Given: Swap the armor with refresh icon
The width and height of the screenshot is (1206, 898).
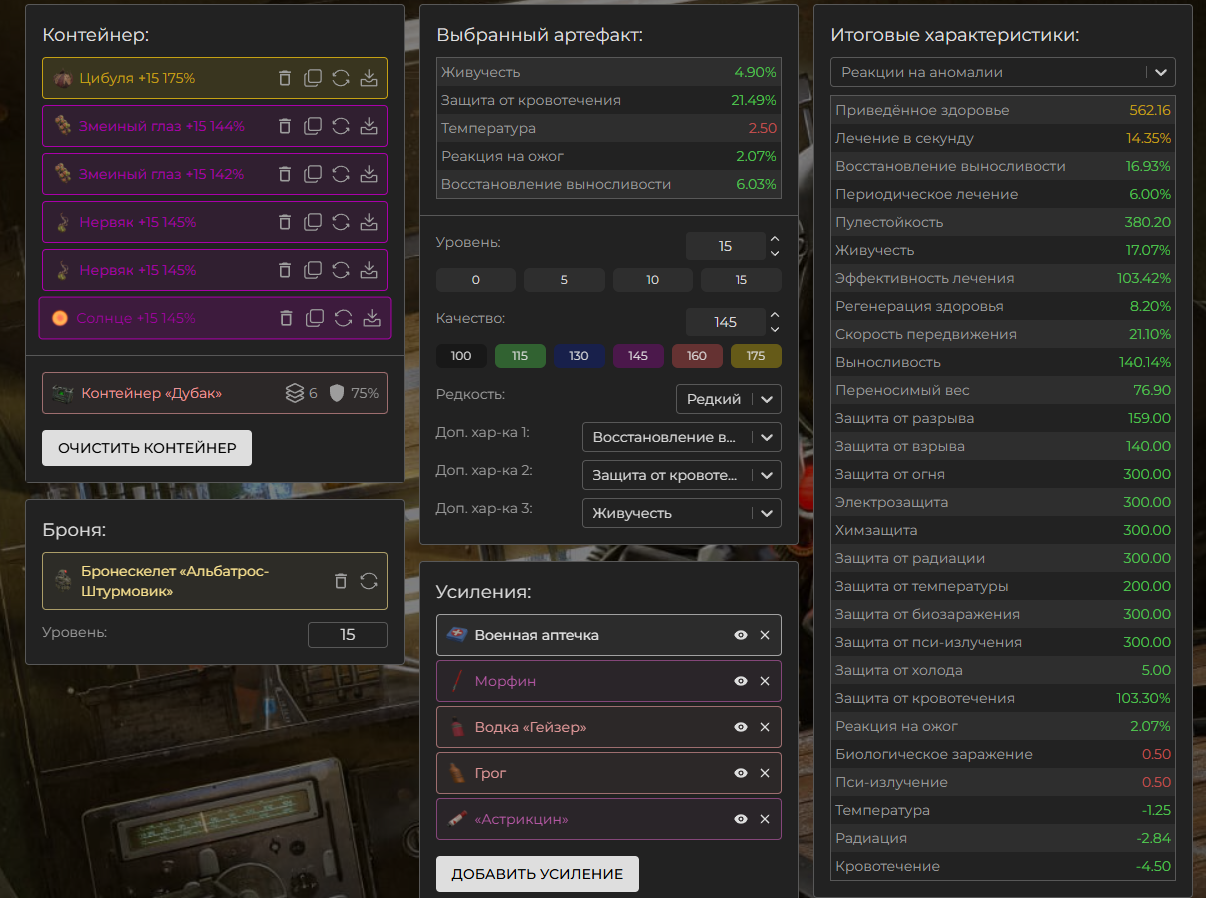Looking at the screenshot, I should (369, 581).
